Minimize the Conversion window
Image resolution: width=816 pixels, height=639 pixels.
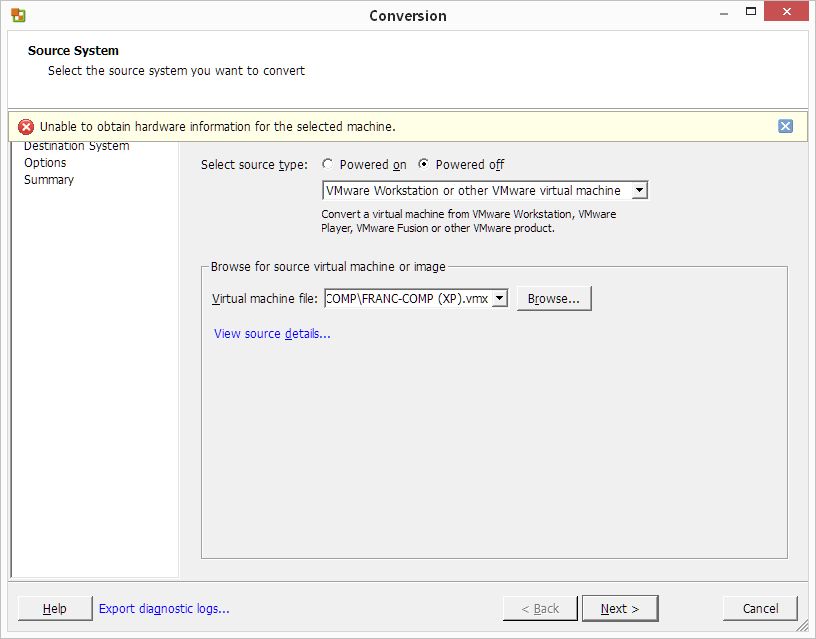tap(724, 14)
